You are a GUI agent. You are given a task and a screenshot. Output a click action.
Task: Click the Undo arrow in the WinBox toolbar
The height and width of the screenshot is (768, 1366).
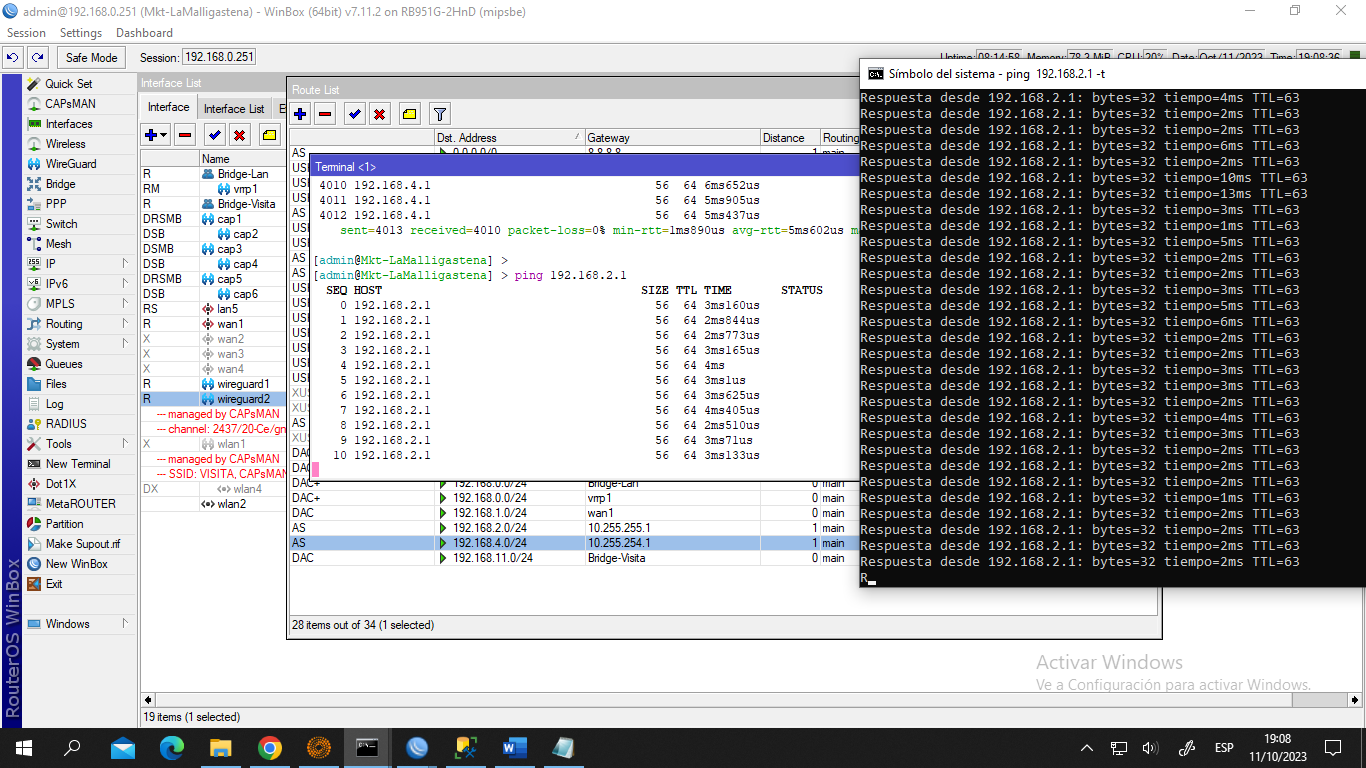[x=13, y=58]
